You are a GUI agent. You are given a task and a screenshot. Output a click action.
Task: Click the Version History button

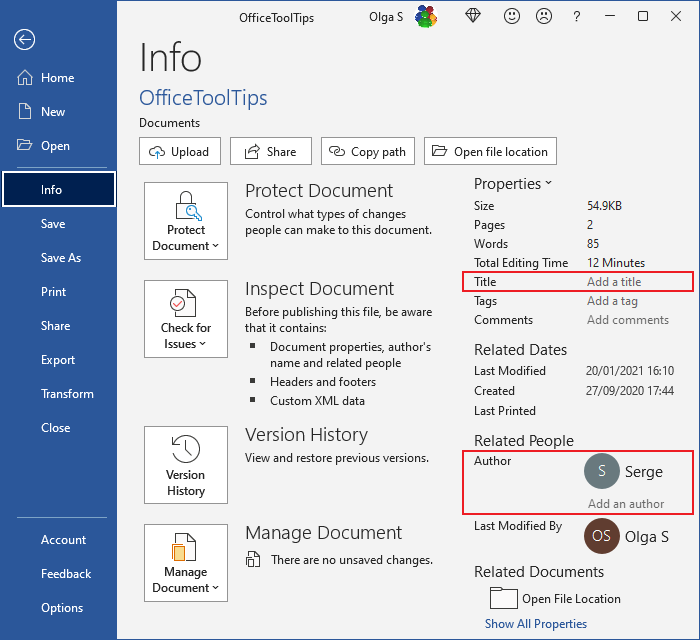pos(186,465)
